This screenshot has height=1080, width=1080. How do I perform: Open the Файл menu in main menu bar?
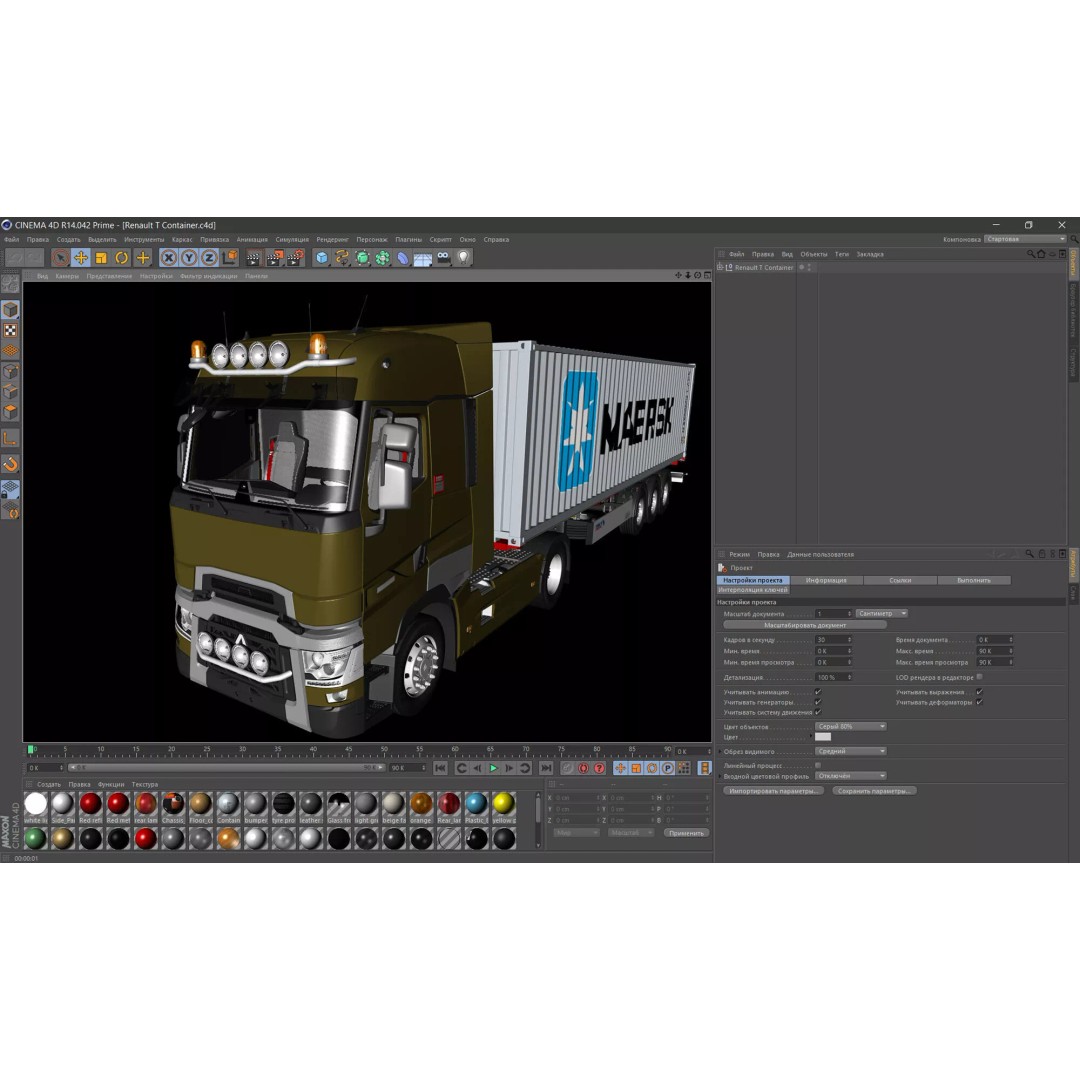coord(12,240)
